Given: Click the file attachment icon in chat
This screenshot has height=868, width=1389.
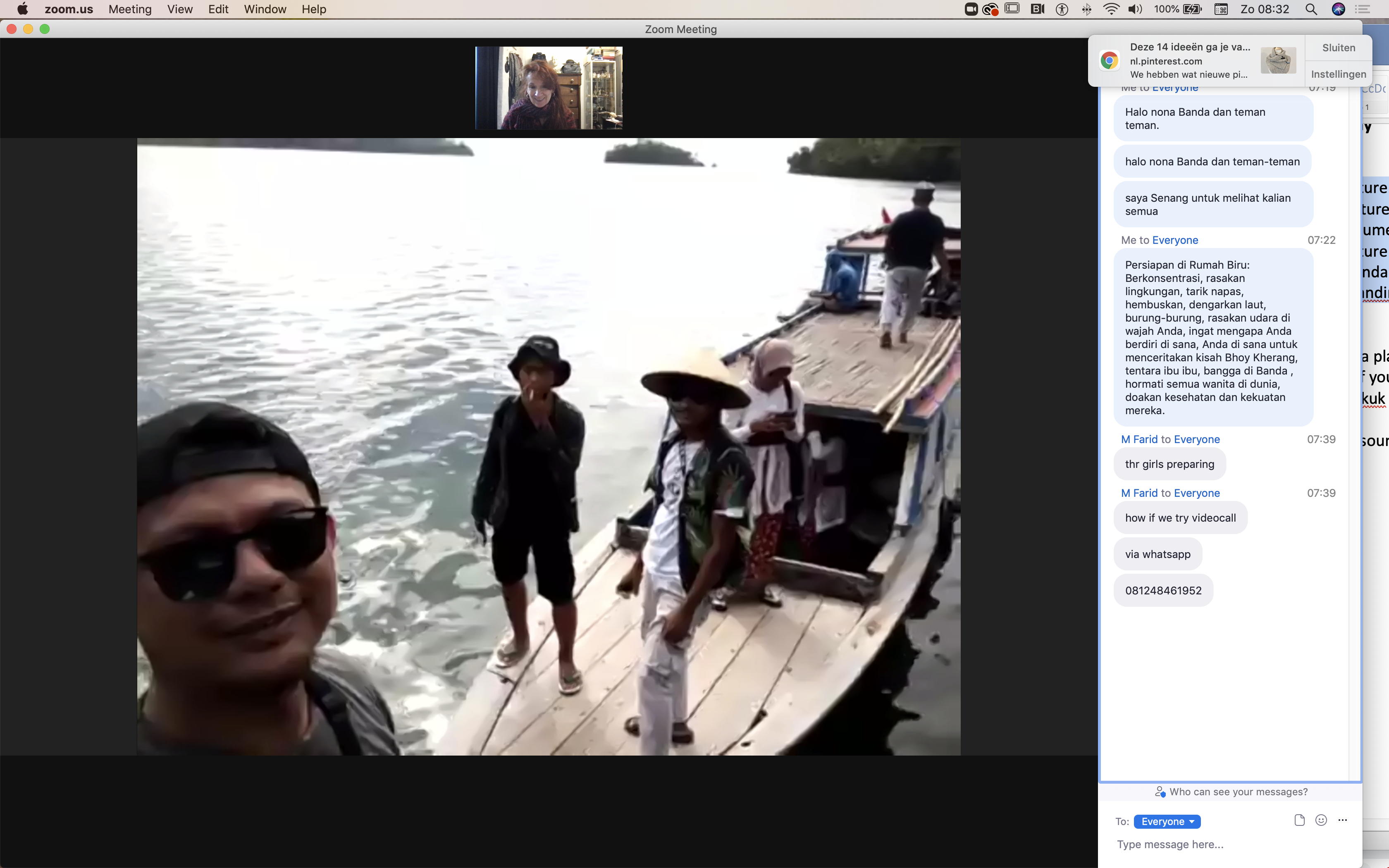Looking at the screenshot, I should click(x=1299, y=820).
